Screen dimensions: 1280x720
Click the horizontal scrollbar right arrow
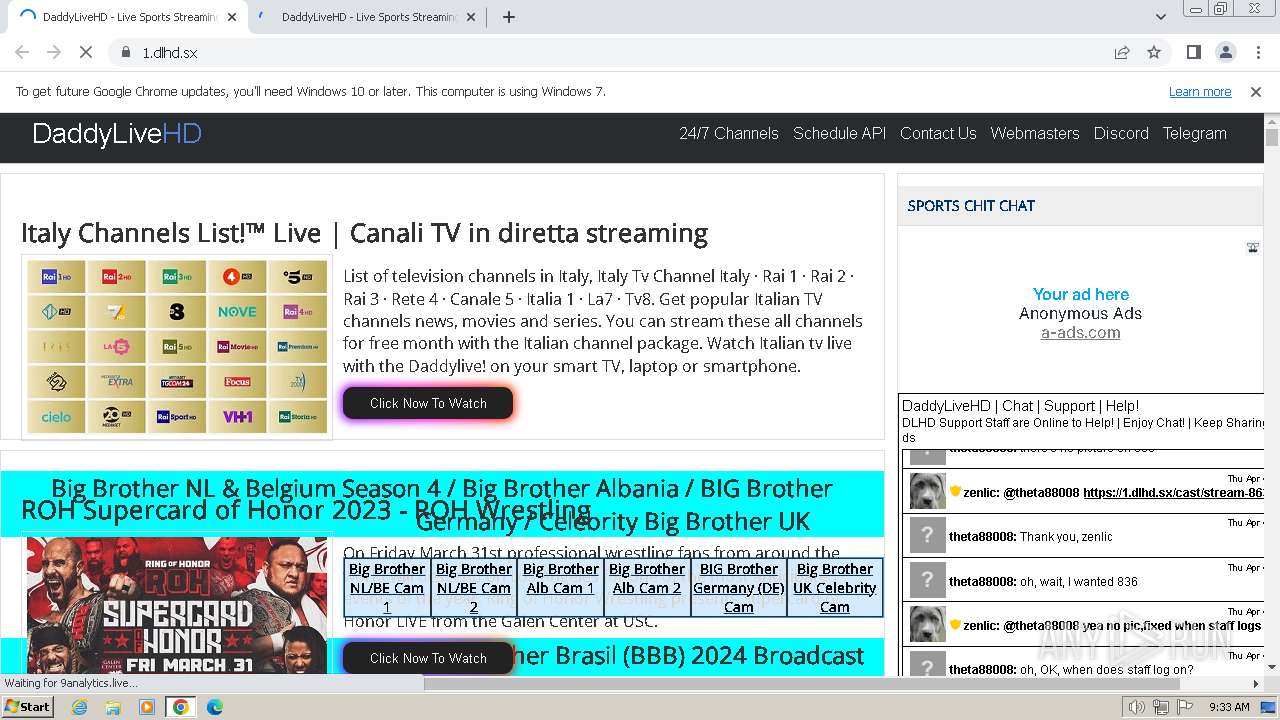(x=1256, y=684)
